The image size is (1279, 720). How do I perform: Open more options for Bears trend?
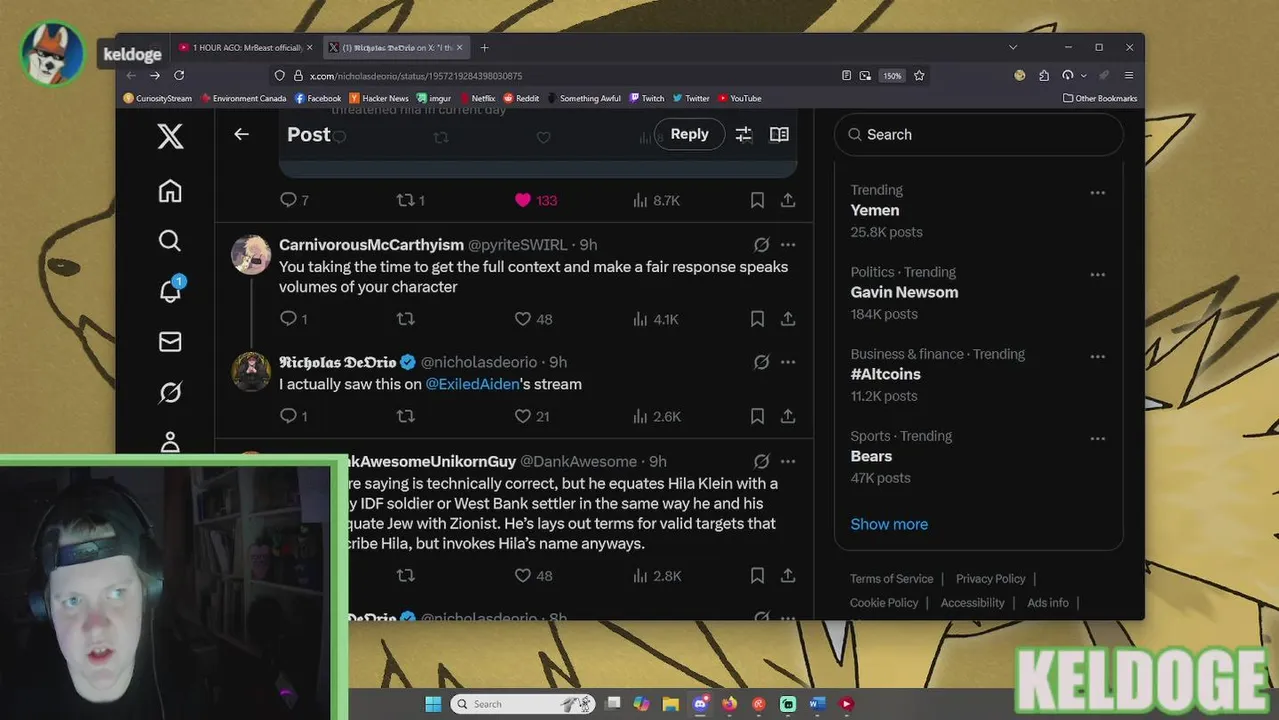(1097, 438)
